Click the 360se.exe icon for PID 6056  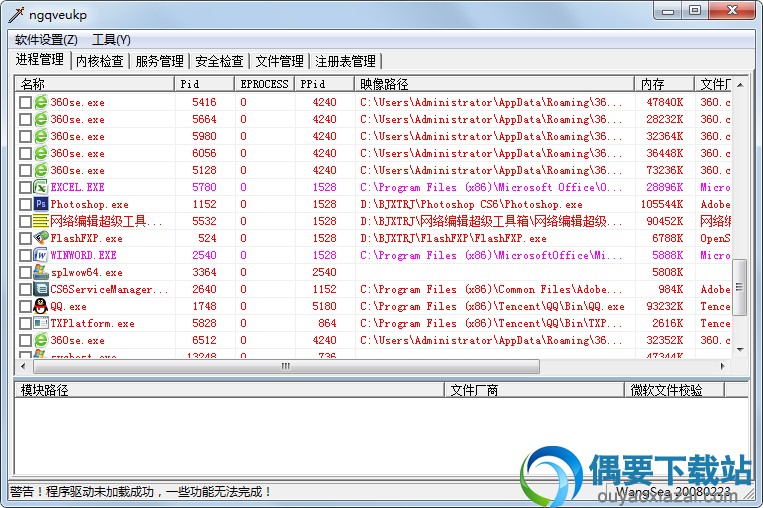(41, 153)
